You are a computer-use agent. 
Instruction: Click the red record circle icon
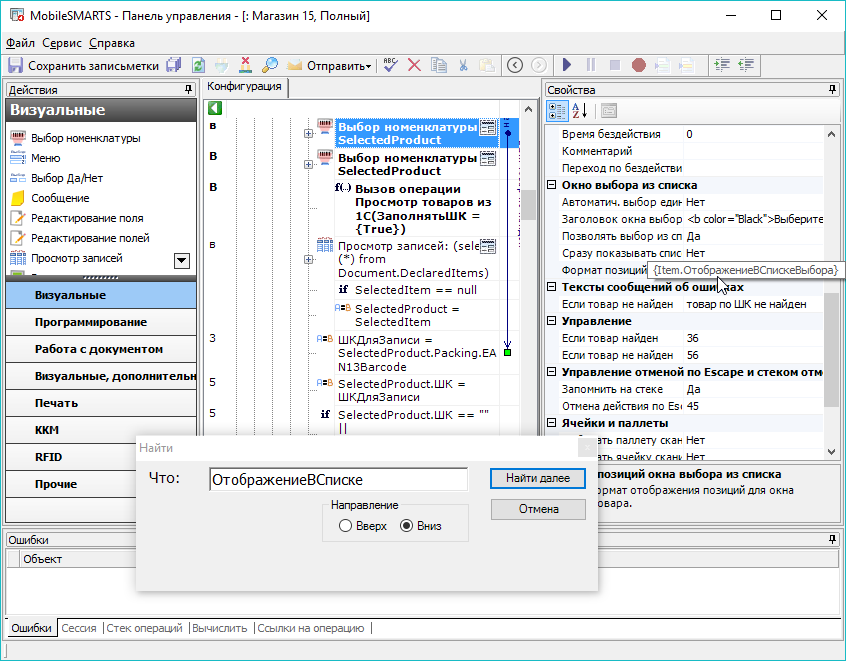pos(639,65)
